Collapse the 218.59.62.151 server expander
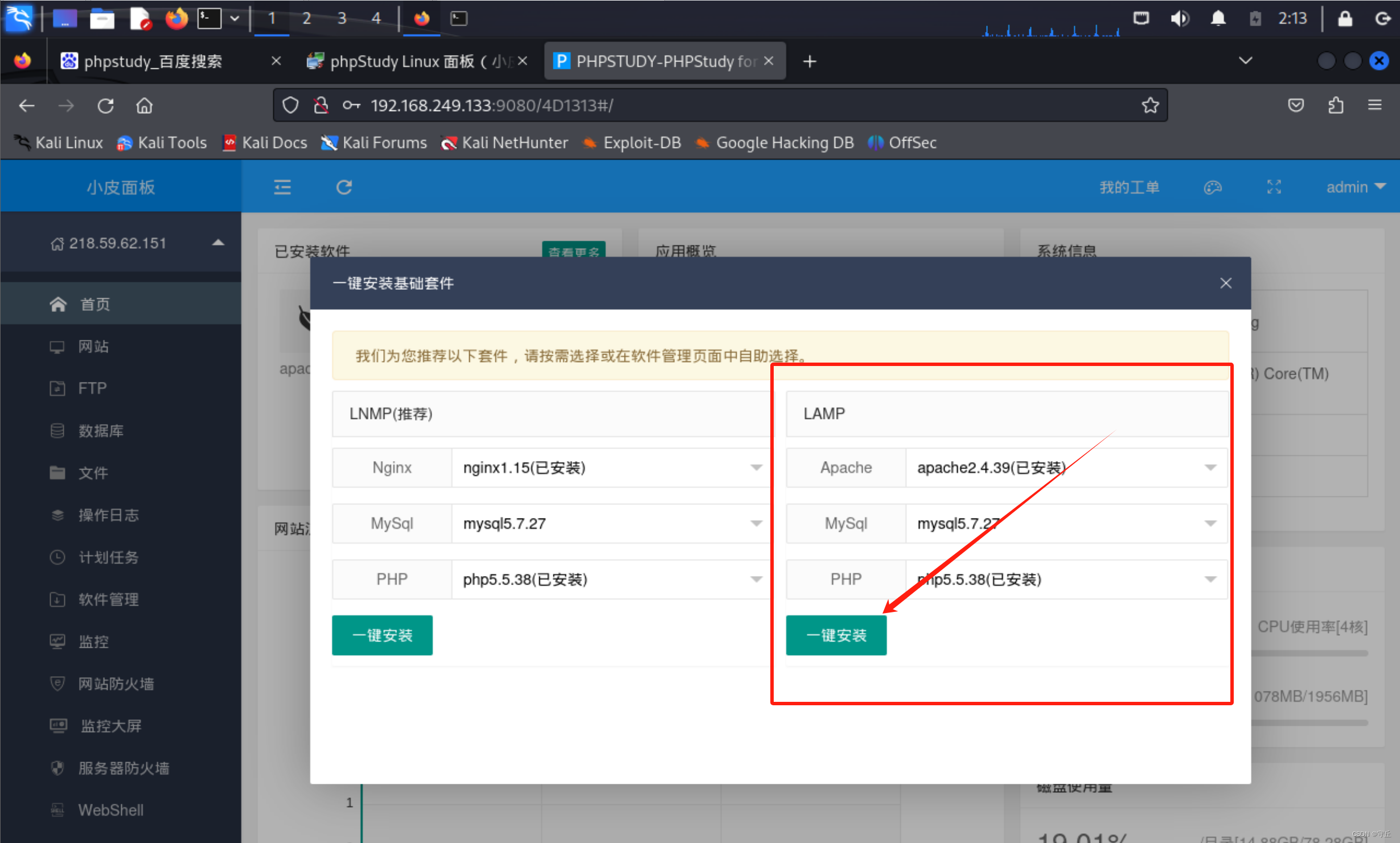 218,243
